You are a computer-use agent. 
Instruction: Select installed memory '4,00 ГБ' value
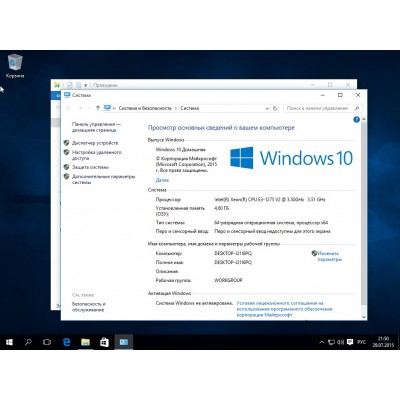coord(222,208)
